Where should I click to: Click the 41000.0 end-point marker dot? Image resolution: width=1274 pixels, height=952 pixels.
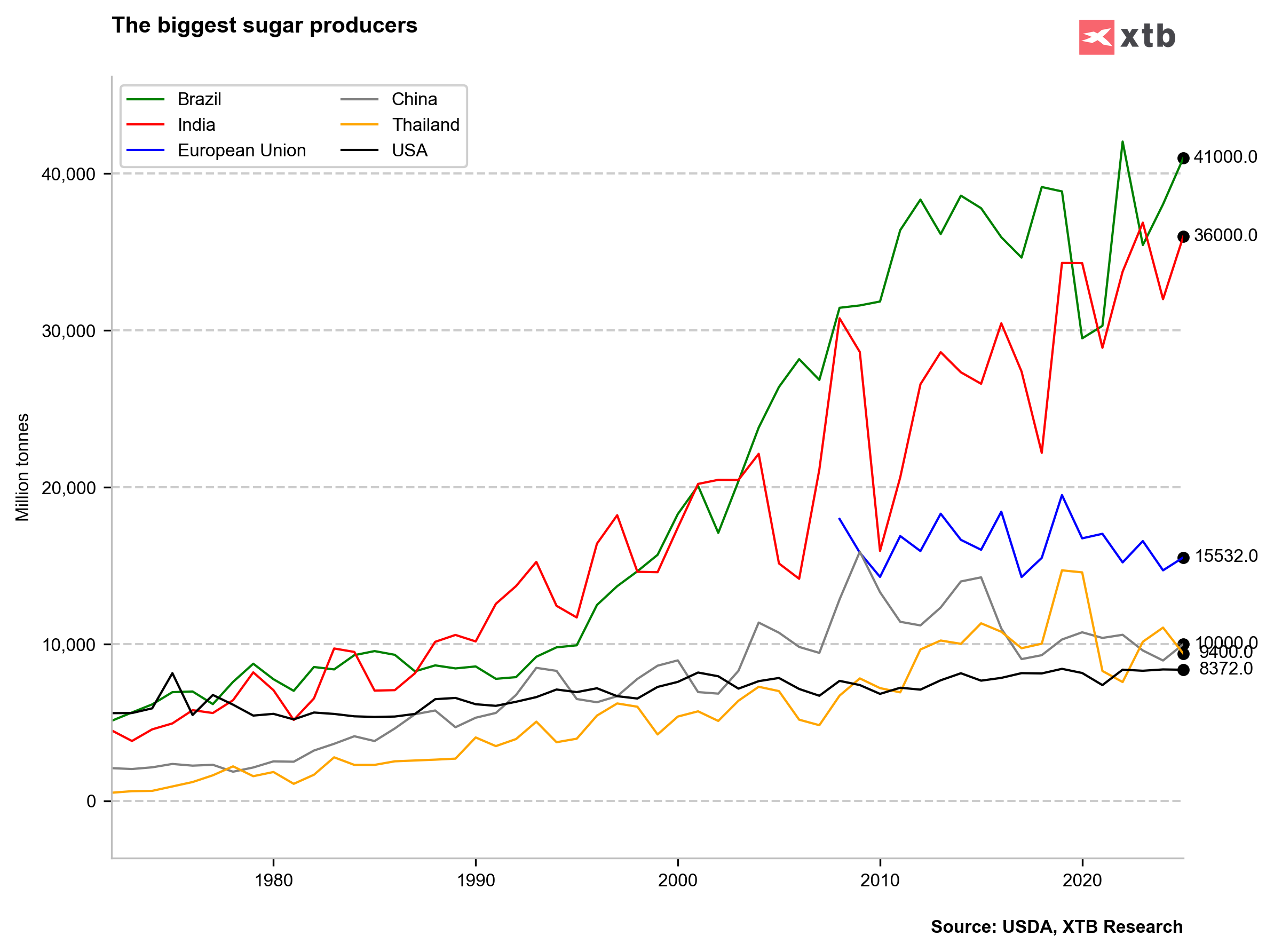coord(1183,158)
